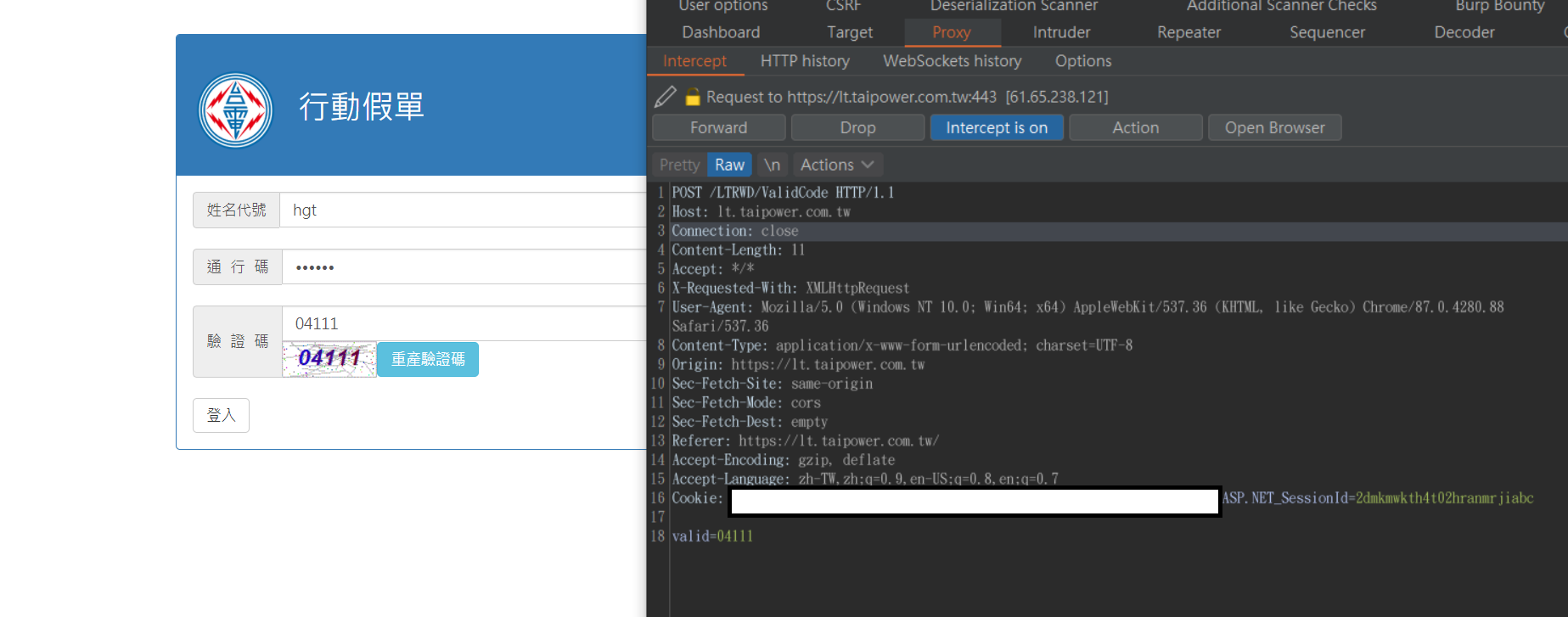Viewport: 1568px width, 617px height.
Task: Switch to the Target tab
Action: (850, 32)
